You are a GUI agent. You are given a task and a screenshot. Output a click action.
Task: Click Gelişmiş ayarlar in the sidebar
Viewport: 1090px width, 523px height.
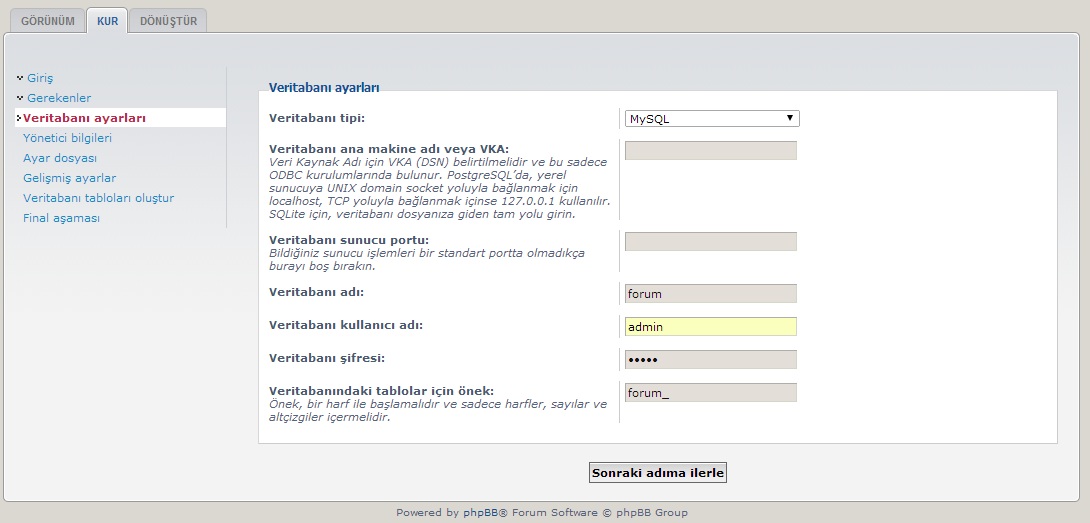point(70,178)
